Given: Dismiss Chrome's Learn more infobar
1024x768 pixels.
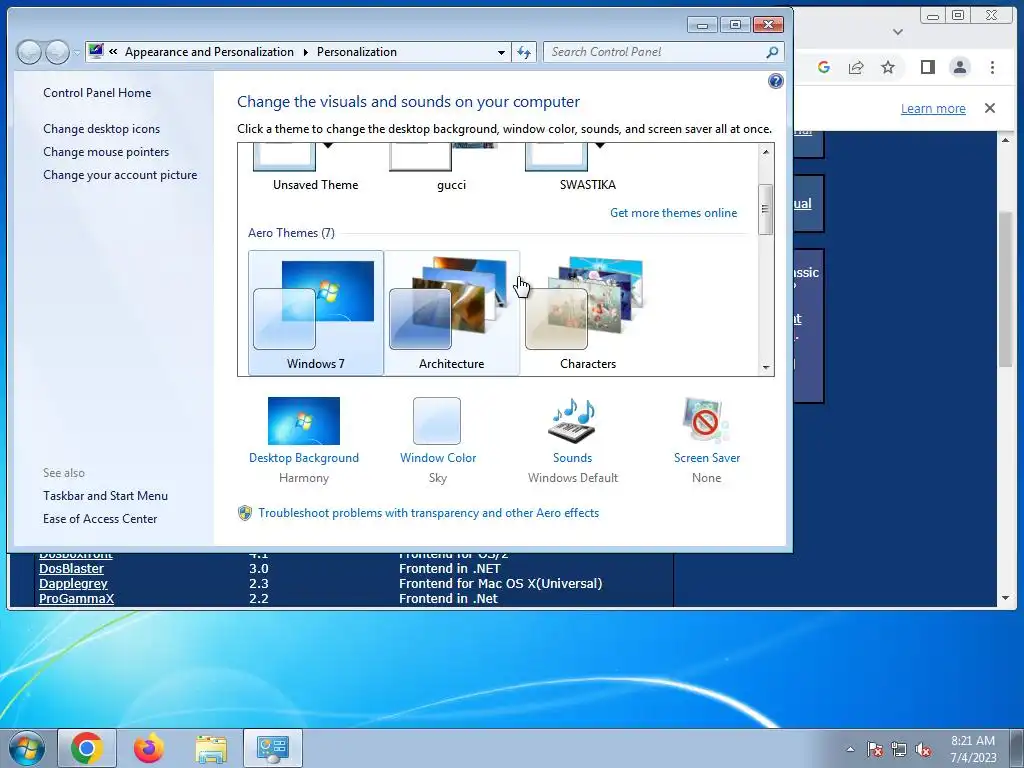Looking at the screenshot, I should point(990,108).
